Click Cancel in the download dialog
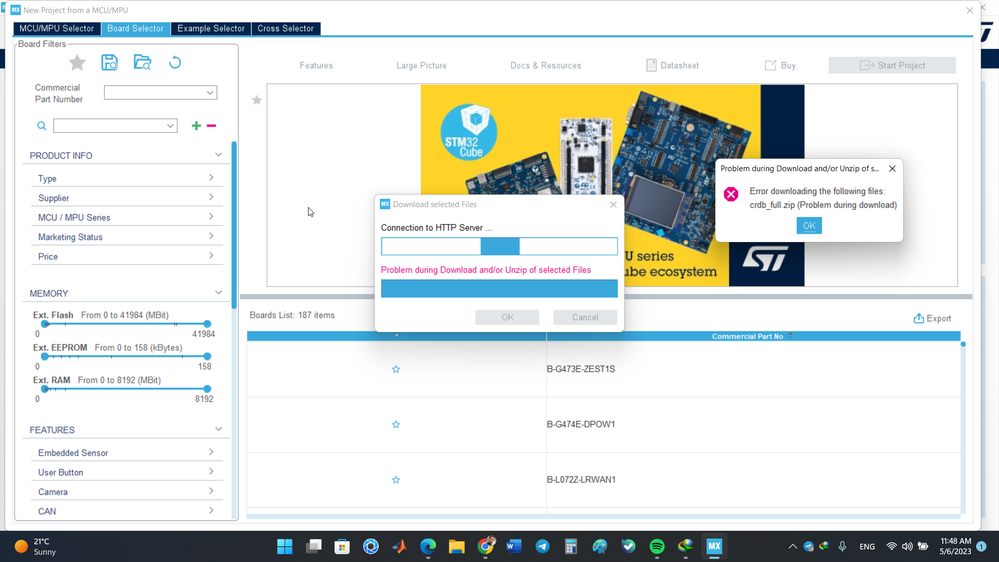 585,317
